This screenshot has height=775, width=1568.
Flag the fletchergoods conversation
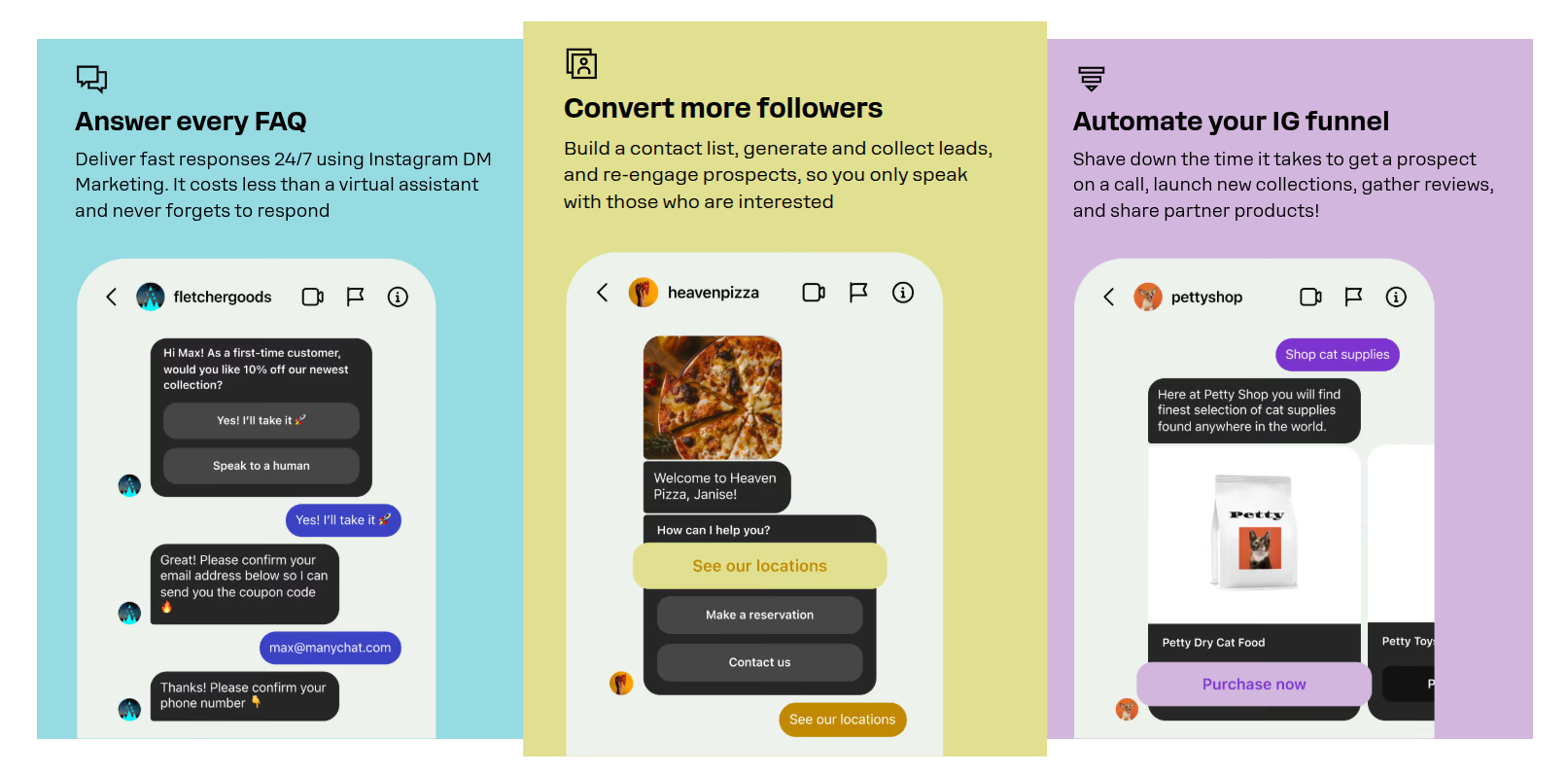click(x=355, y=297)
